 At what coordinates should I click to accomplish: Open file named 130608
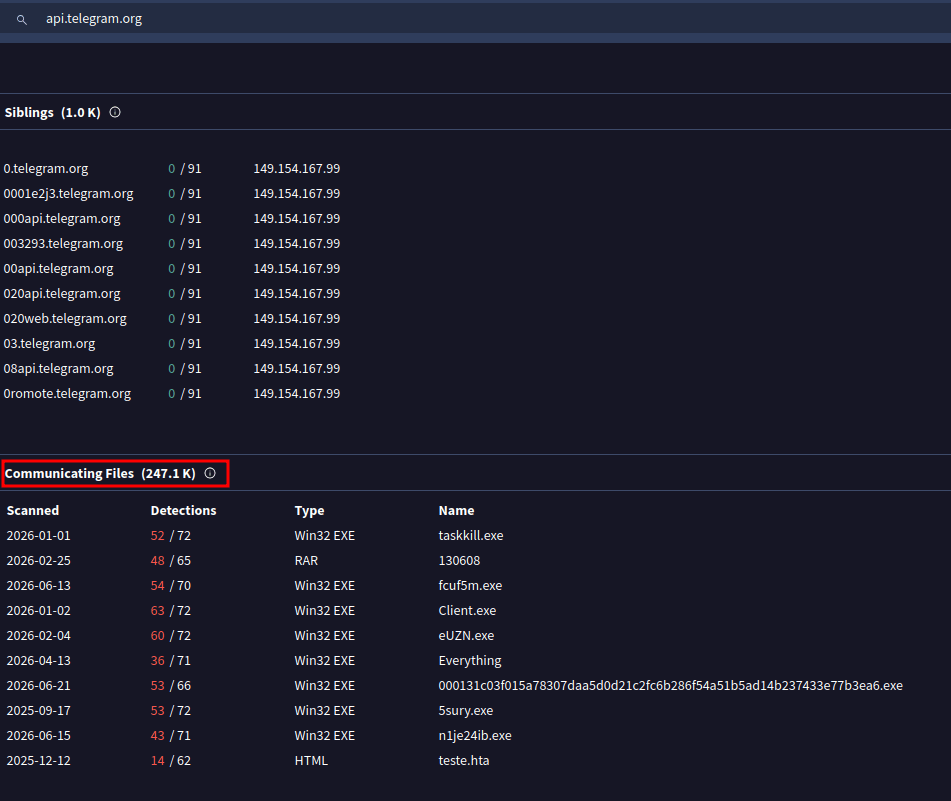pyautogui.click(x=459, y=560)
